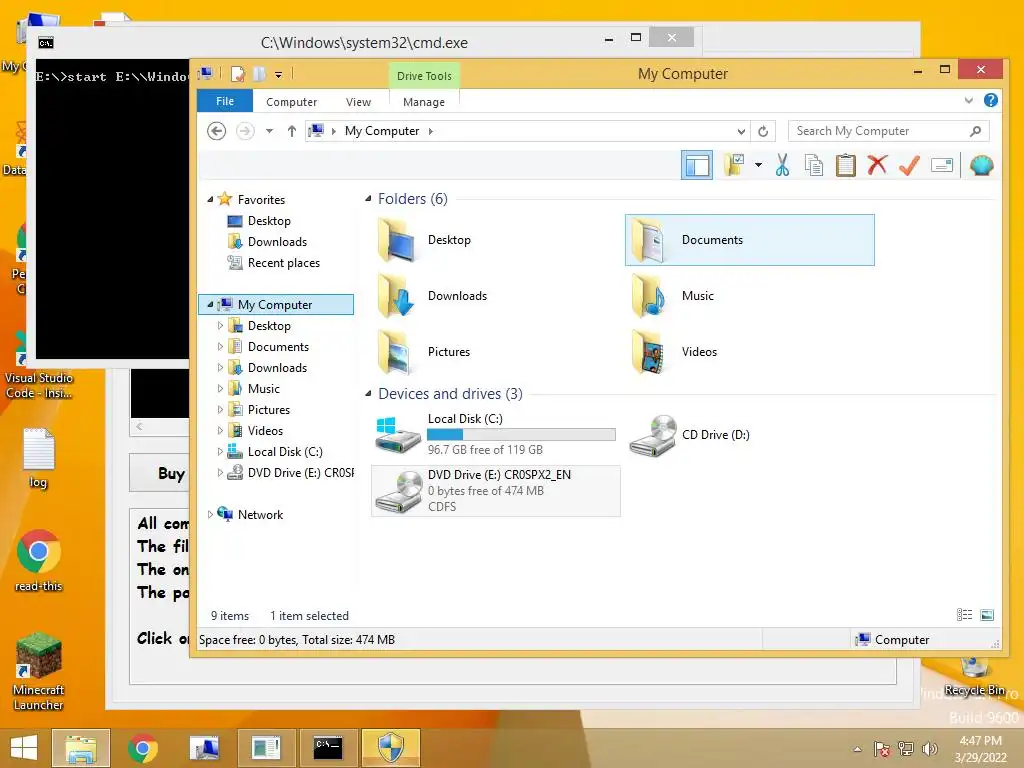Open Explorer help question mark icon
Screen dimensions: 1024x768
[991, 101]
